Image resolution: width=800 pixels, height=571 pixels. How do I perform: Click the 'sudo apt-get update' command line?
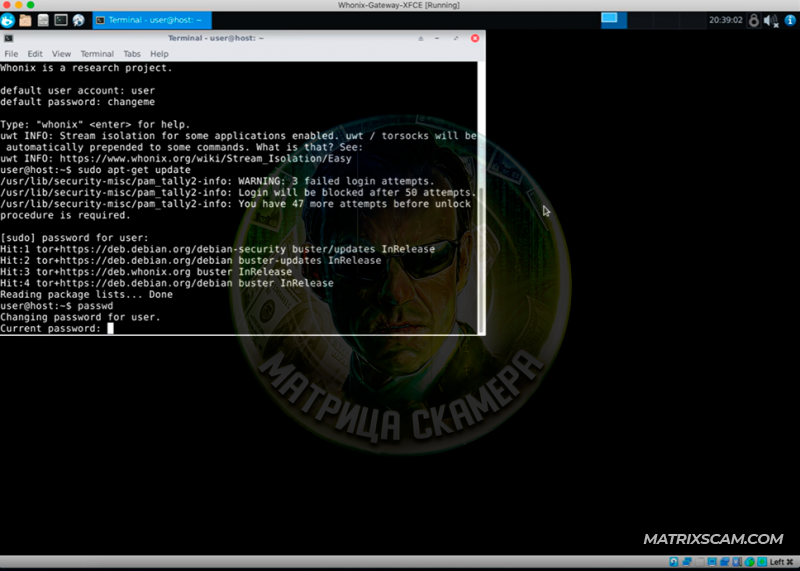[95, 170]
